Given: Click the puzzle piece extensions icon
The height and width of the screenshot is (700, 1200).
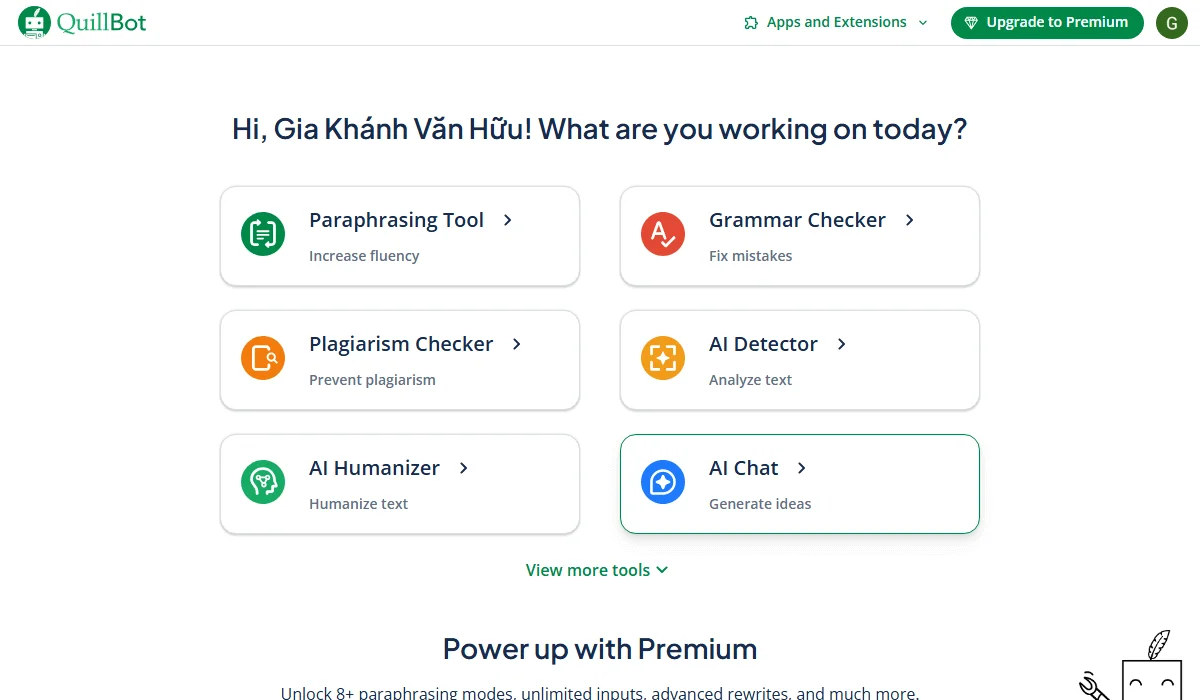Looking at the screenshot, I should click(x=749, y=21).
